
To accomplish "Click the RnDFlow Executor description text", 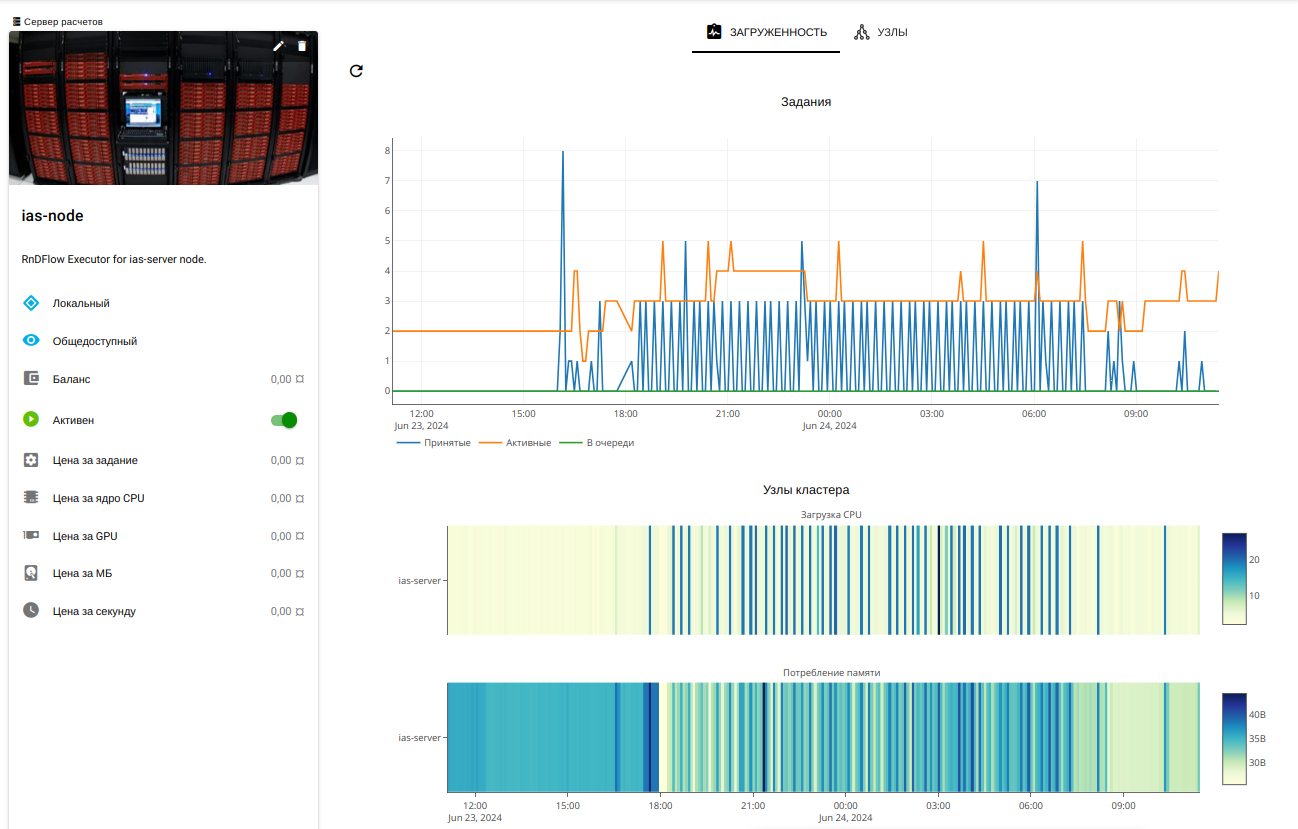I will coord(114,259).
